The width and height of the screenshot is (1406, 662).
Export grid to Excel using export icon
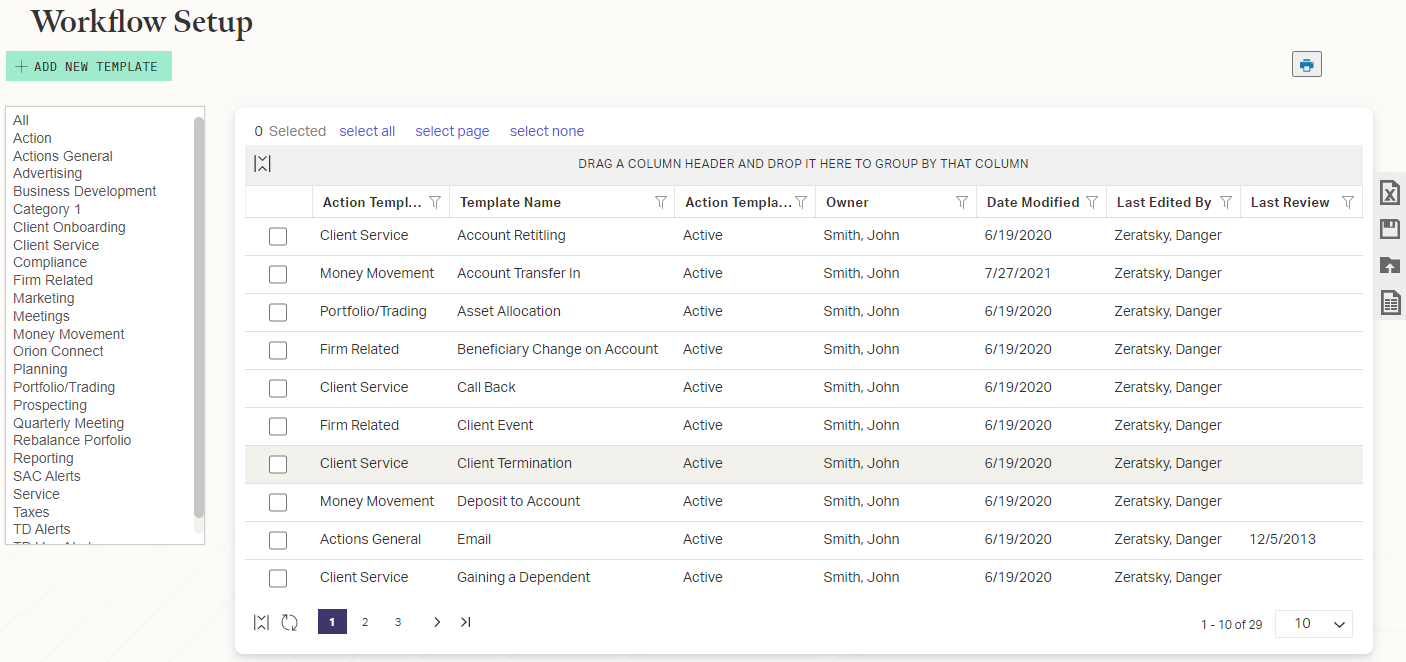coord(1389,192)
